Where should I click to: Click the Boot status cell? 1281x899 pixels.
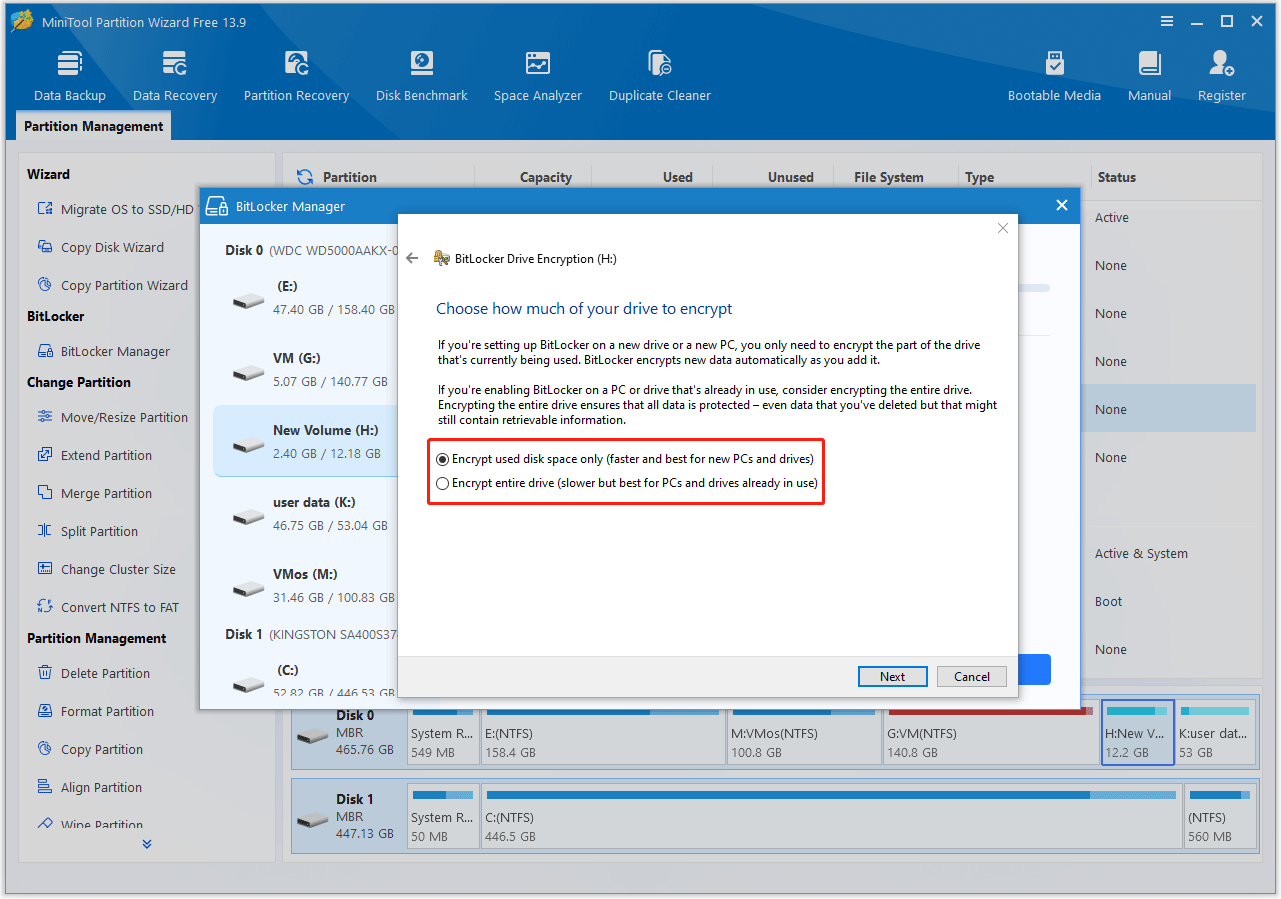(x=1108, y=601)
